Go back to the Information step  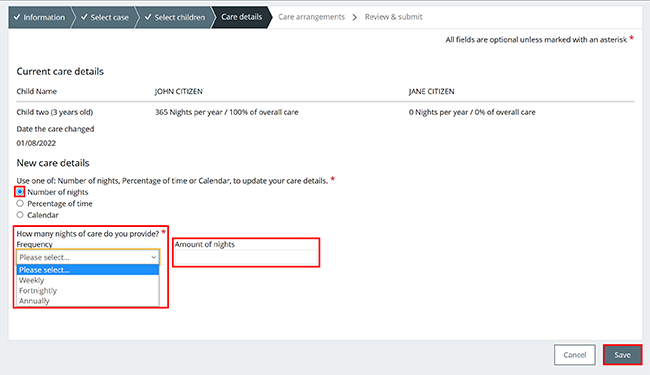click(x=39, y=17)
